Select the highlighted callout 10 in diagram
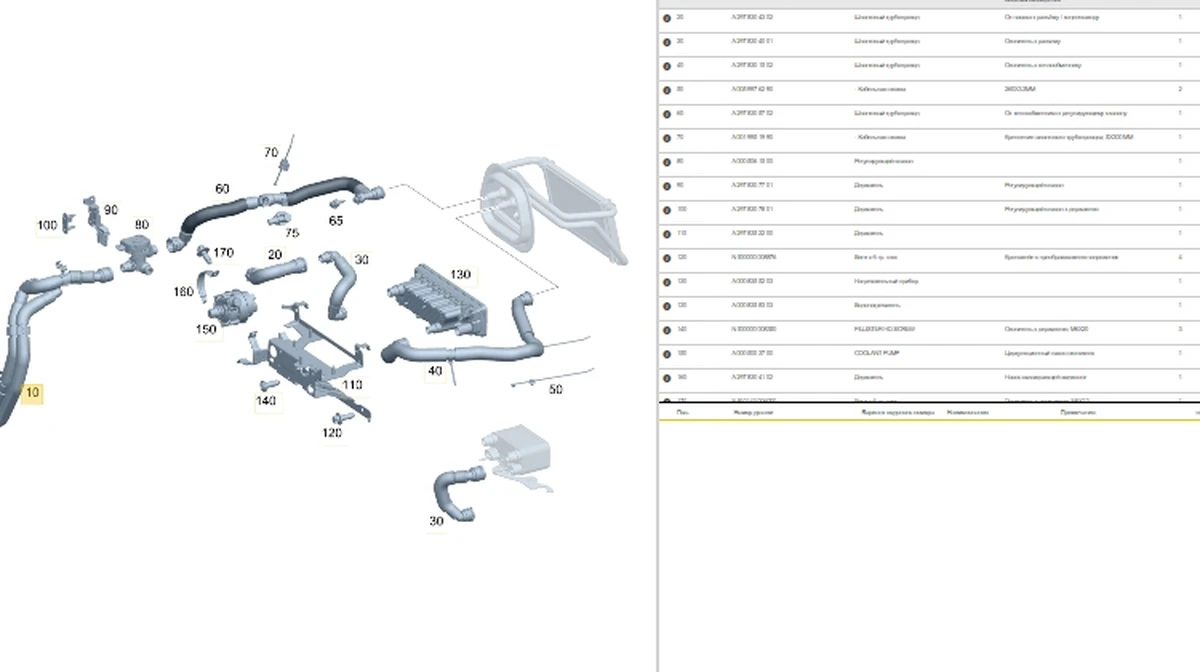Screen dimensions: 1200x672 point(32,393)
